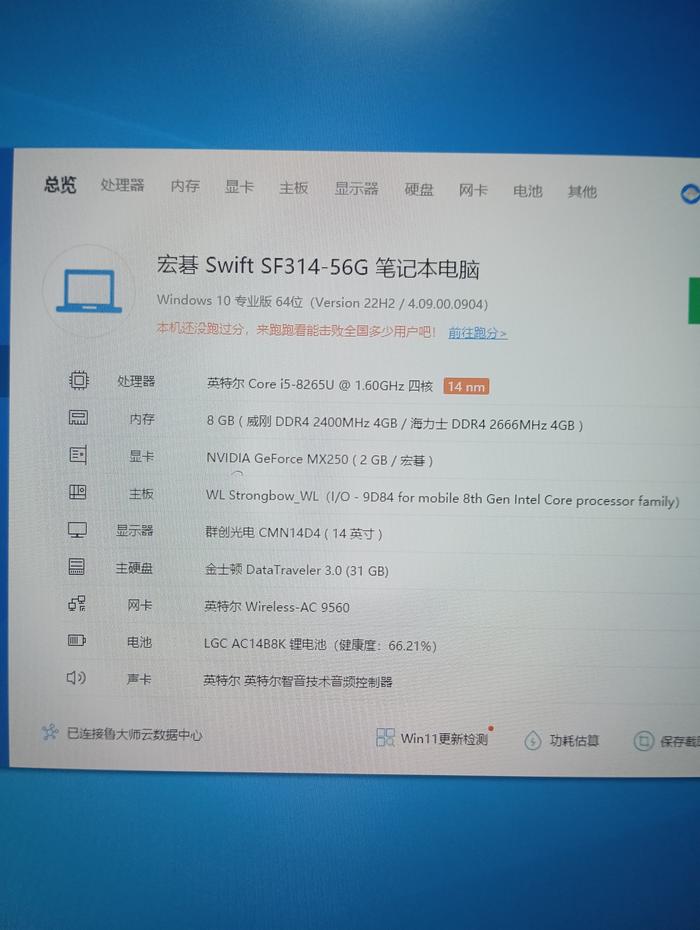Click the 前往跑分 link
The image size is (700, 930).
pyautogui.click(x=477, y=333)
